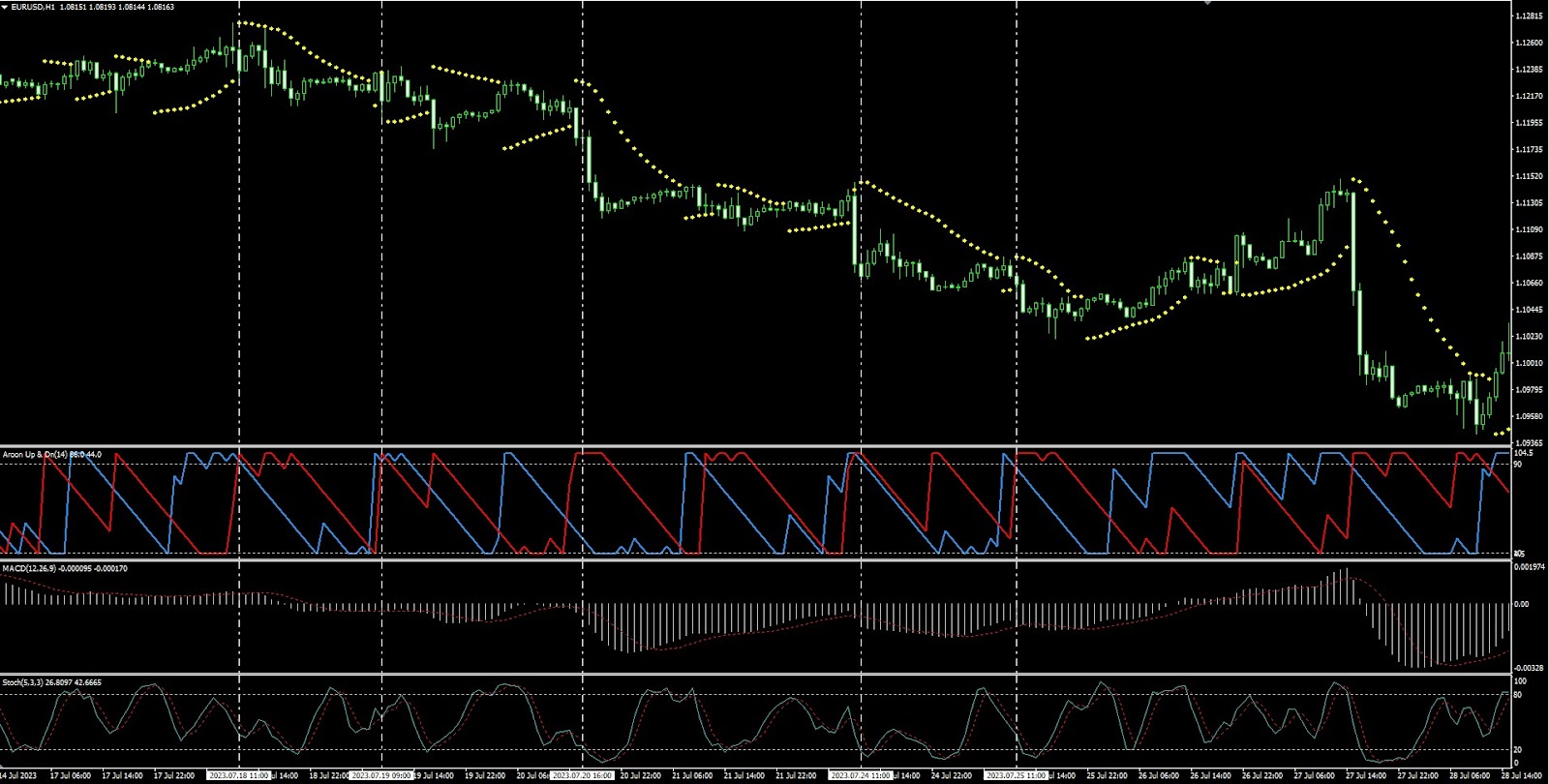
Task: Click the 25 Jul 22:00 time axis label
Action: [x=1106, y=775]
